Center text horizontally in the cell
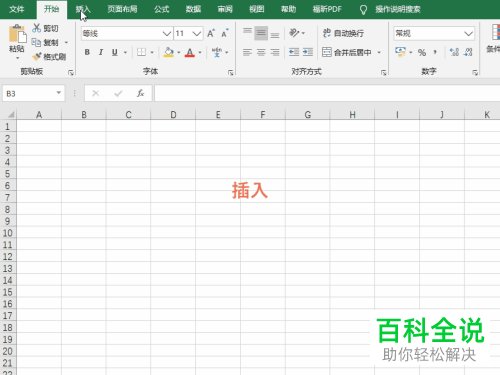This screenshot has height=375, width=500. point(261,52)
